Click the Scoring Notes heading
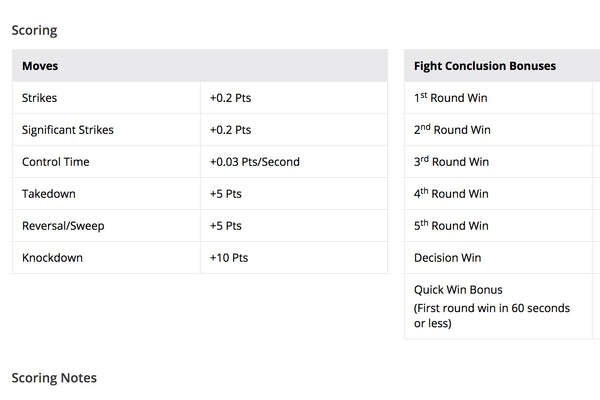 (54, 378)
